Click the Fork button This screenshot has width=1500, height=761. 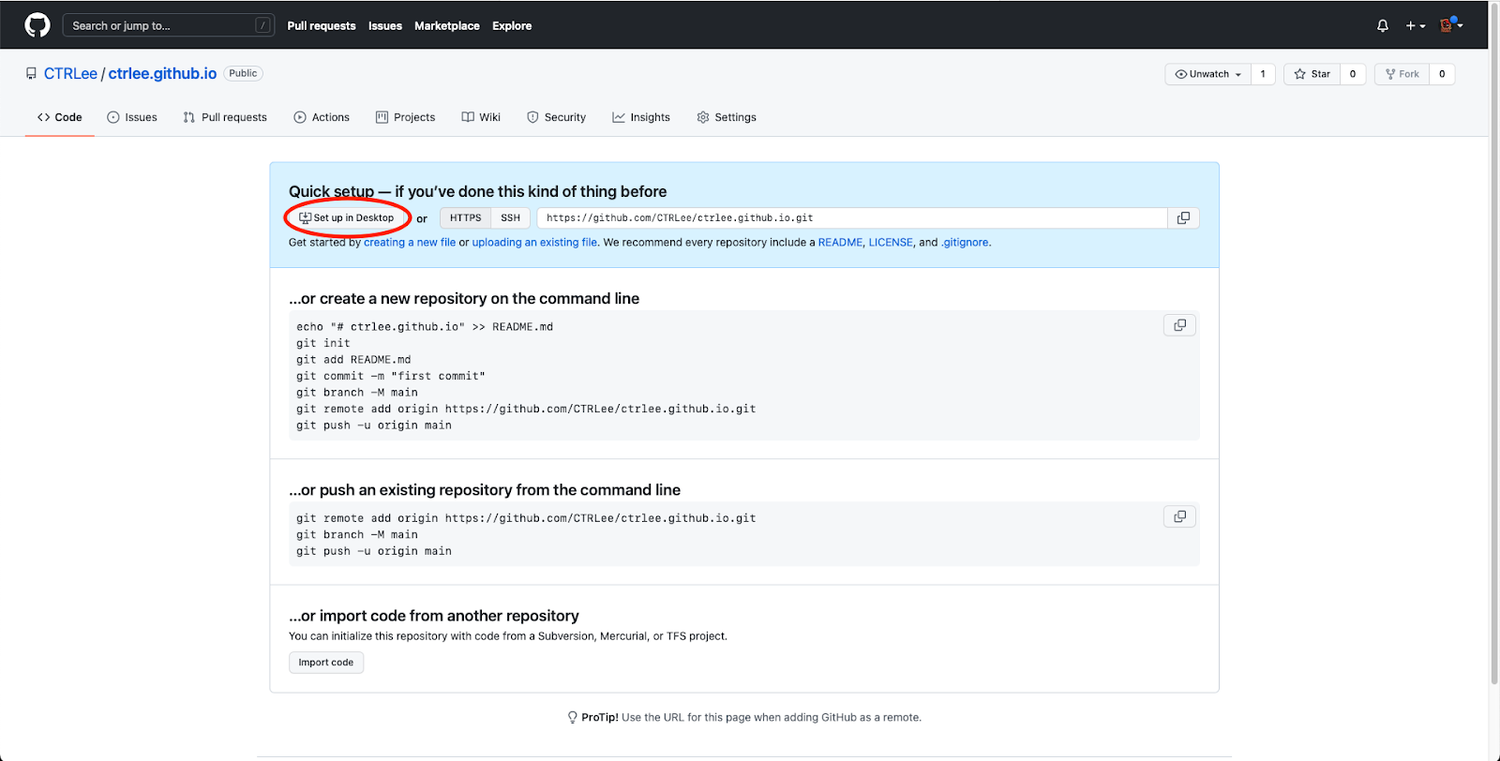coord(1401,74)
